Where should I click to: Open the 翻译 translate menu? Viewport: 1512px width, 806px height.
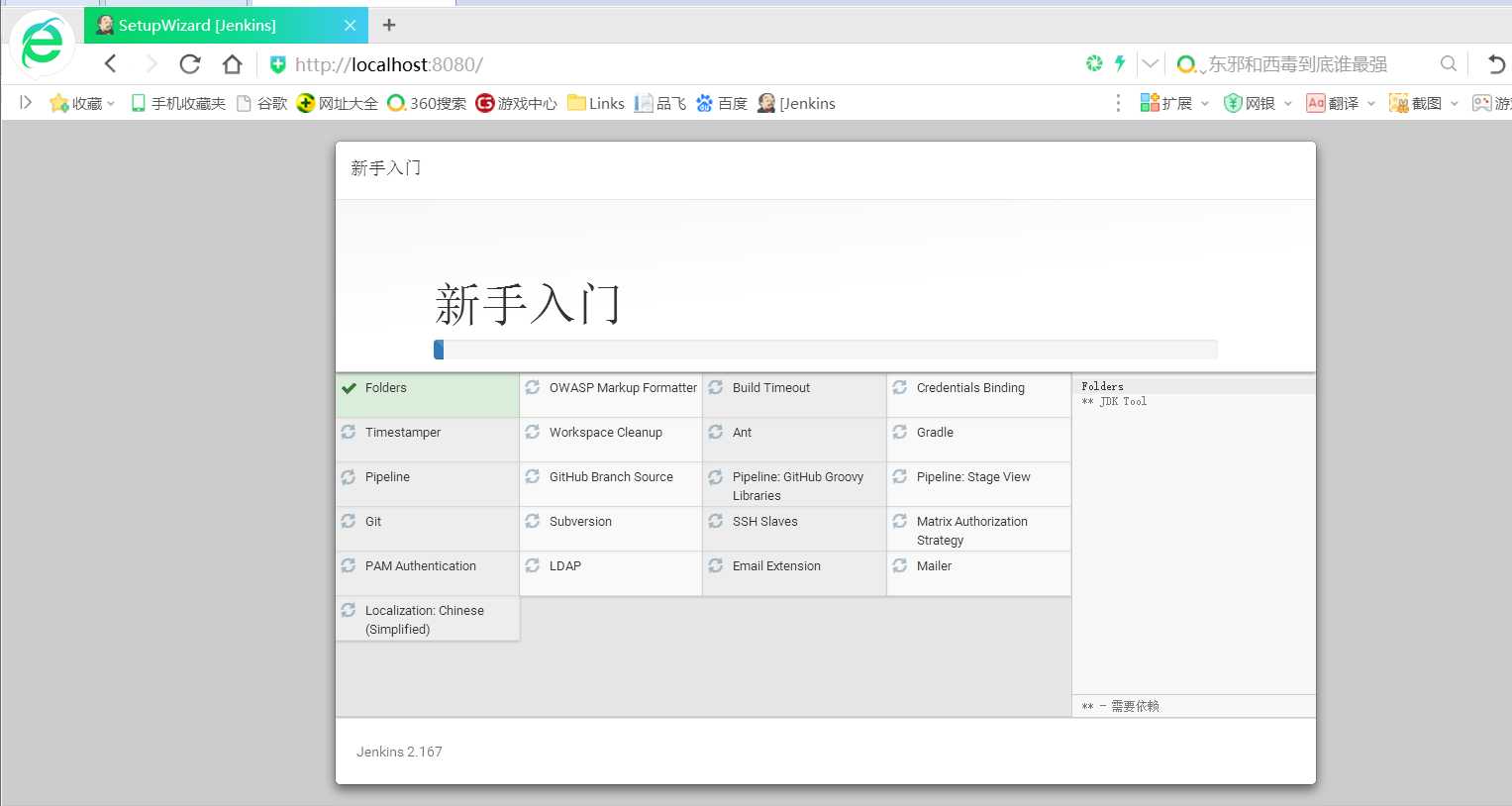[1341, 103]
